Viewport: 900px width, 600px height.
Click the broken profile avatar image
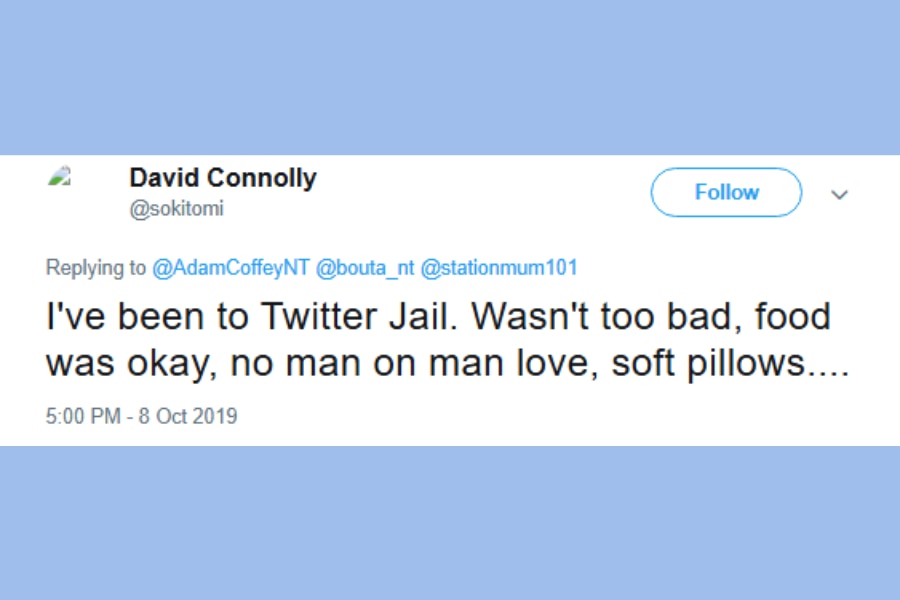[60, 177]
